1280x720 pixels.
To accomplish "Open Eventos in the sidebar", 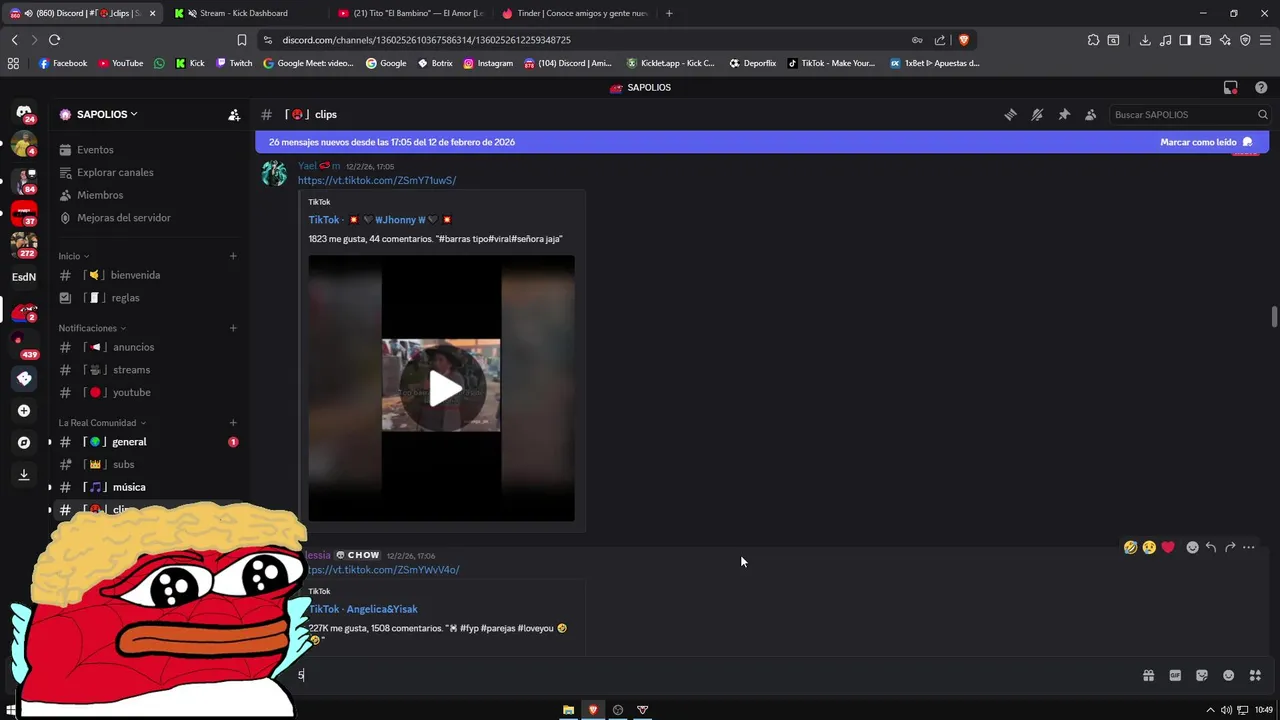I will (x=148, y=150).
